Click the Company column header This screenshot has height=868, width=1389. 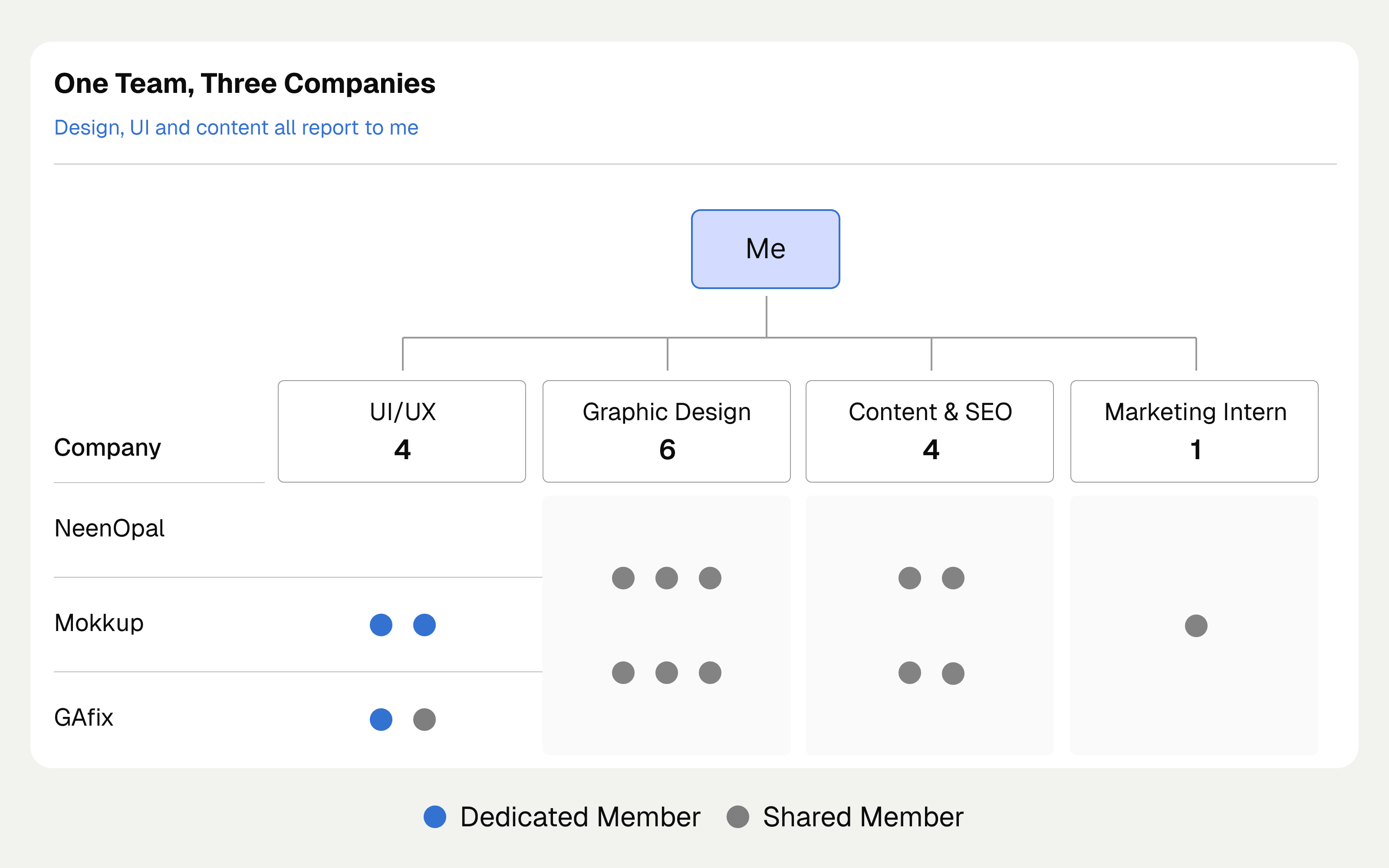click(107, 447)
